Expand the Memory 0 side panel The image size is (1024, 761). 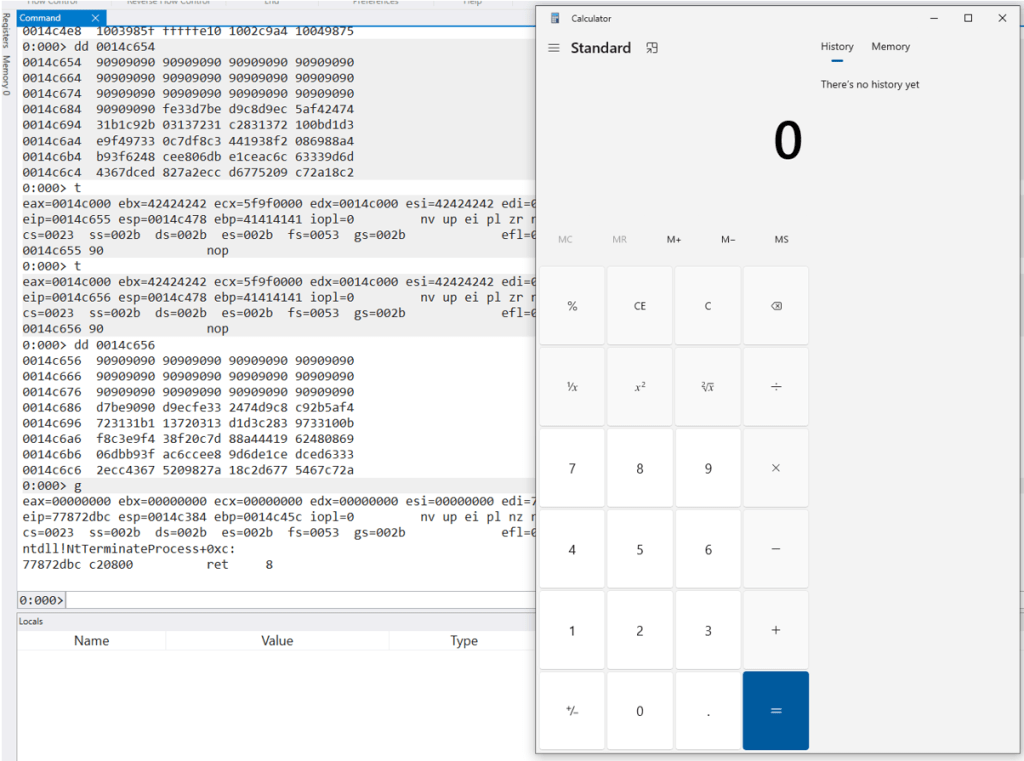6,76
